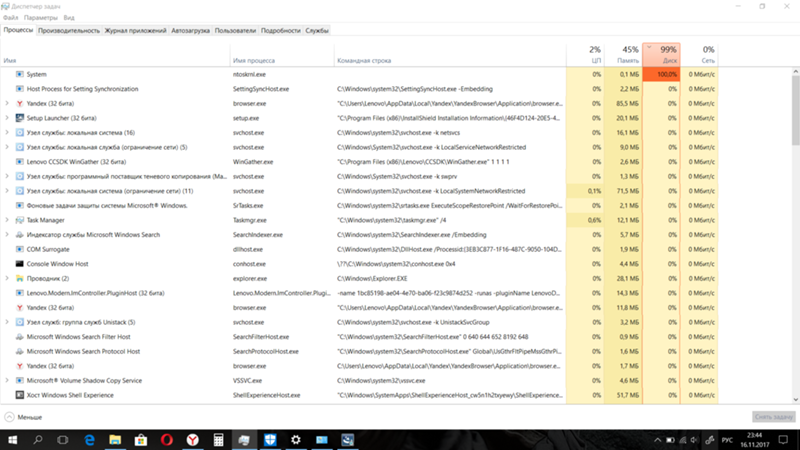The width and height of the screenshot is (800, 450).
Task: Click the vertical scrollbar thumb
Action: click(795, 110)
